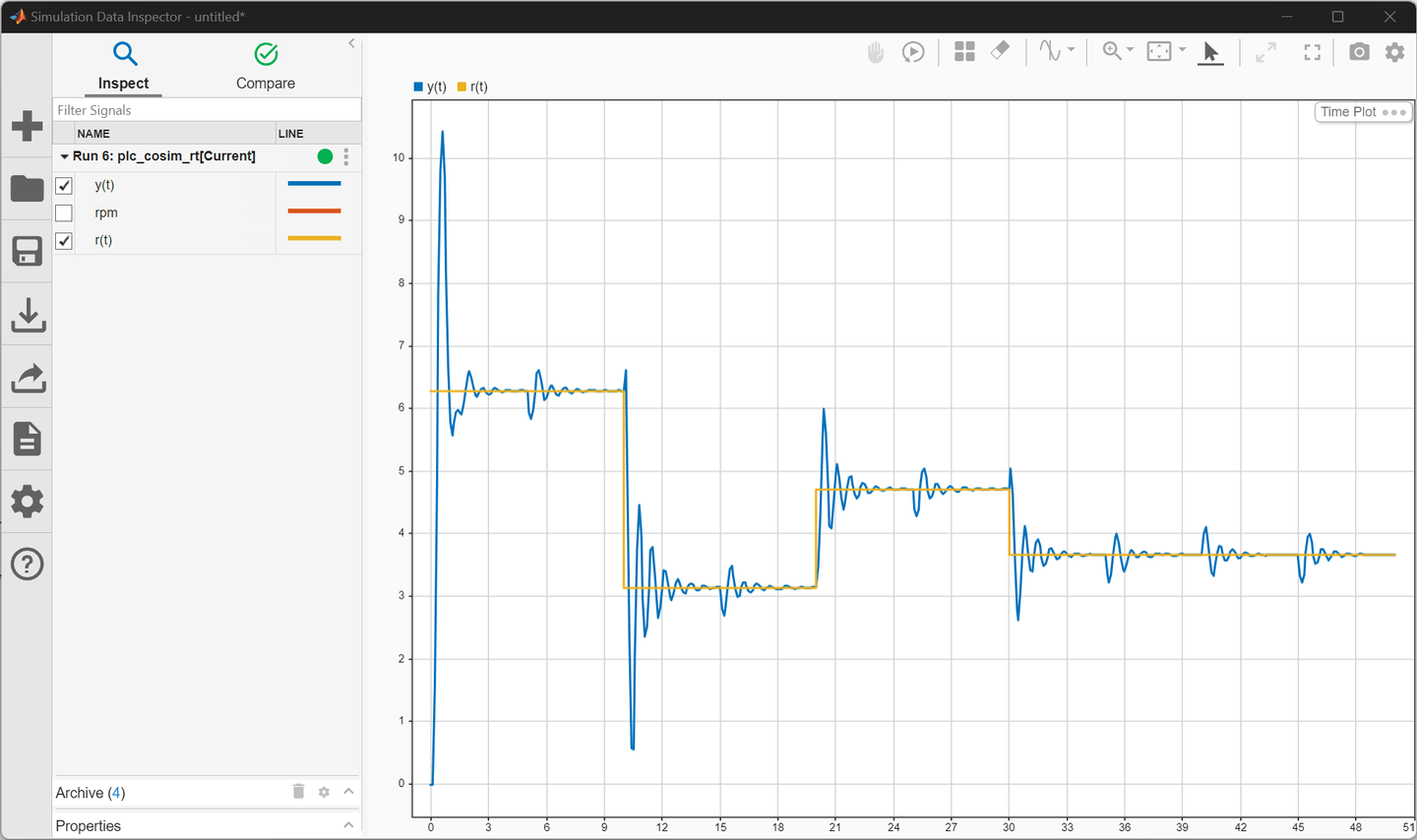Viewport: 1417px width, 840px height.
Task: Maximize the plot using the fullscreen icon
Action: point(1312,52)
